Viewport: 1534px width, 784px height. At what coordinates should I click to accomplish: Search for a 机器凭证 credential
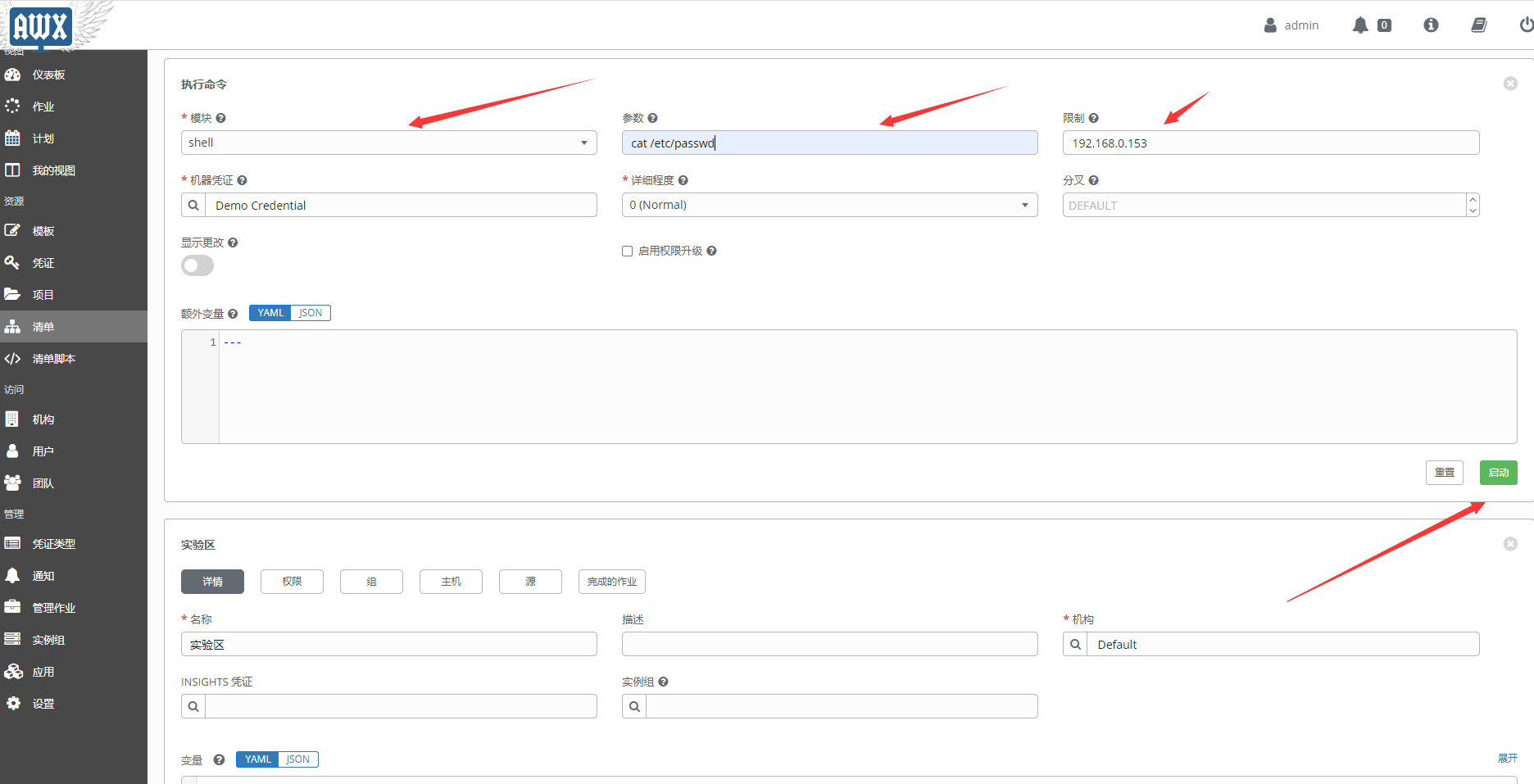pyautogui.click(x=193, y=205)
